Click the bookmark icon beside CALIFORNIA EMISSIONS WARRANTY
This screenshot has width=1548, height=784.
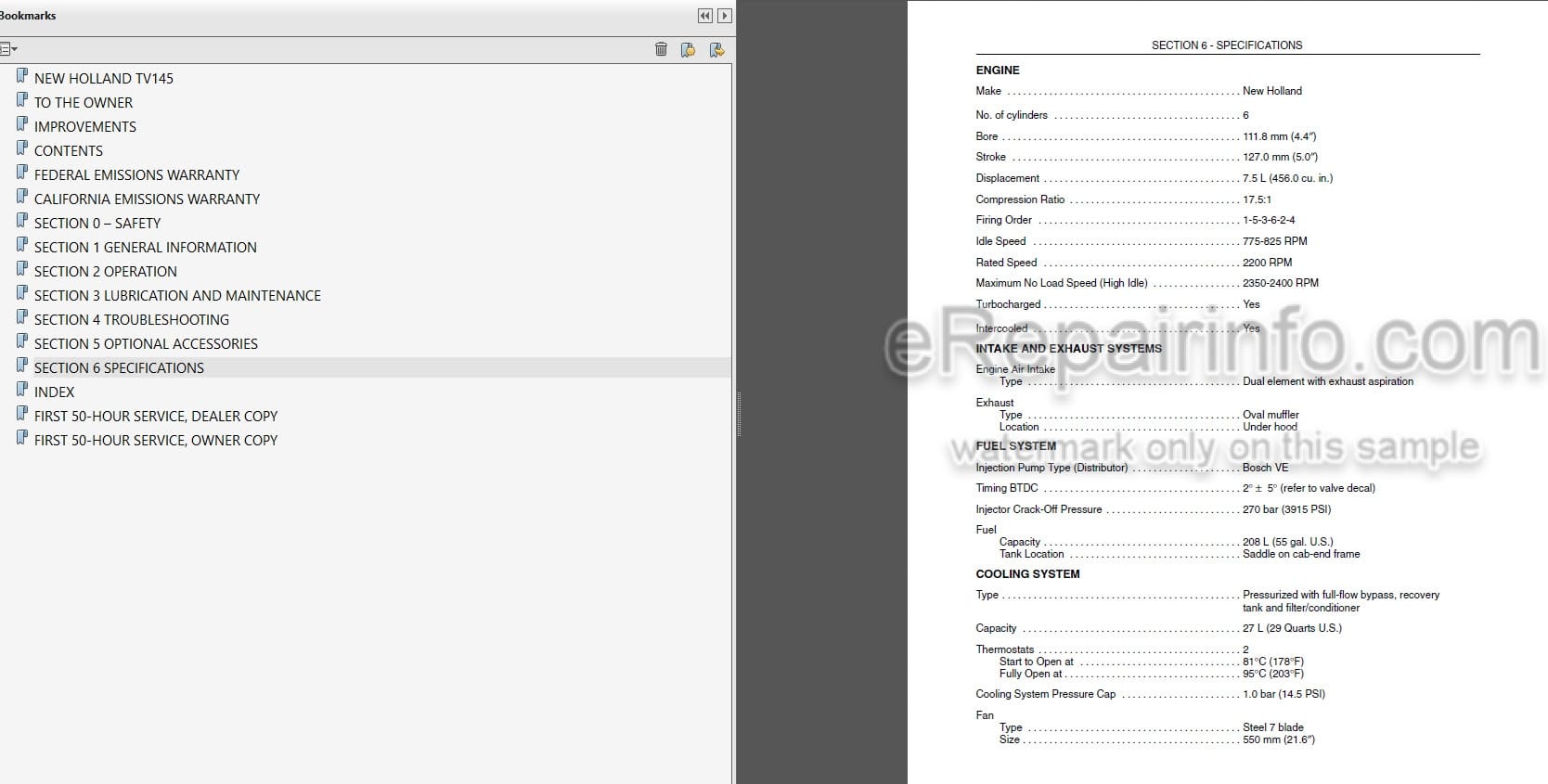coord(22,197)
